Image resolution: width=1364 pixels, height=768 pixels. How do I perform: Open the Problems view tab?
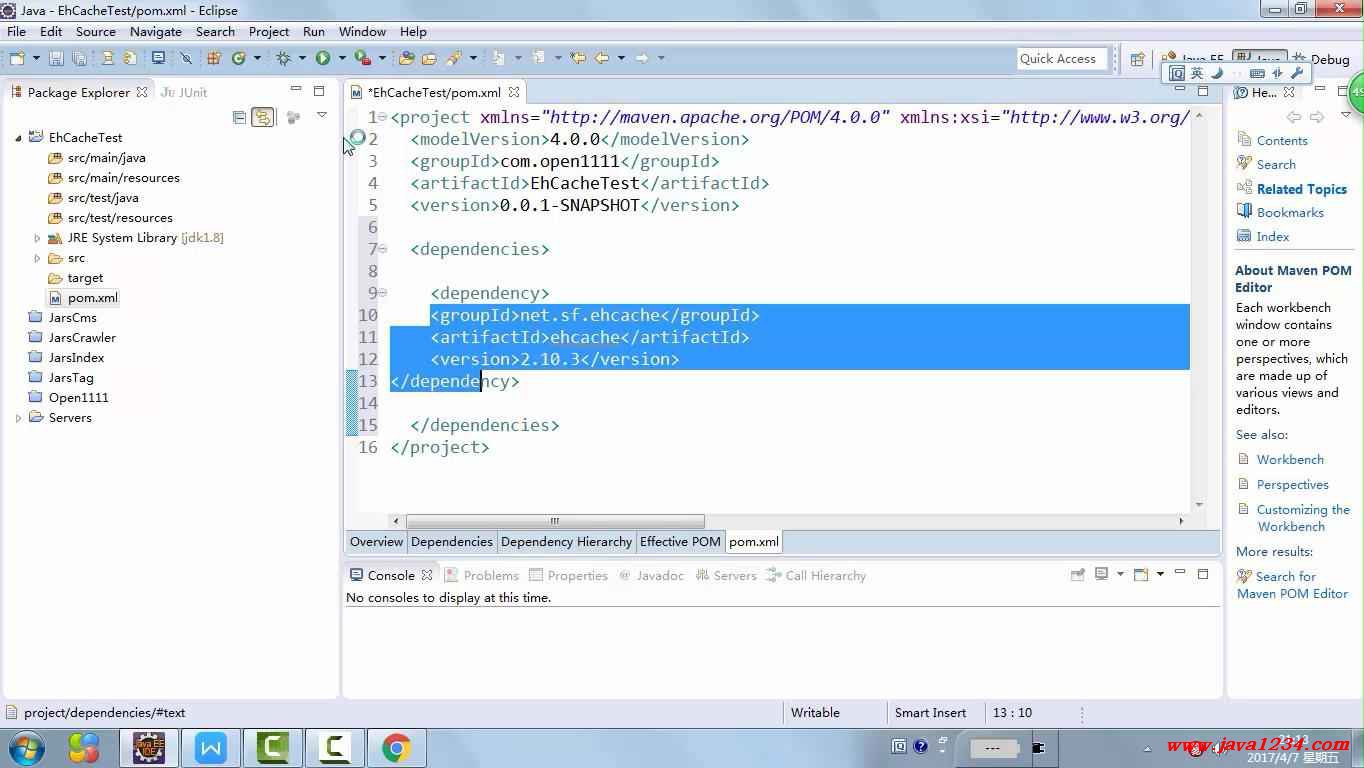coord(481,575)
